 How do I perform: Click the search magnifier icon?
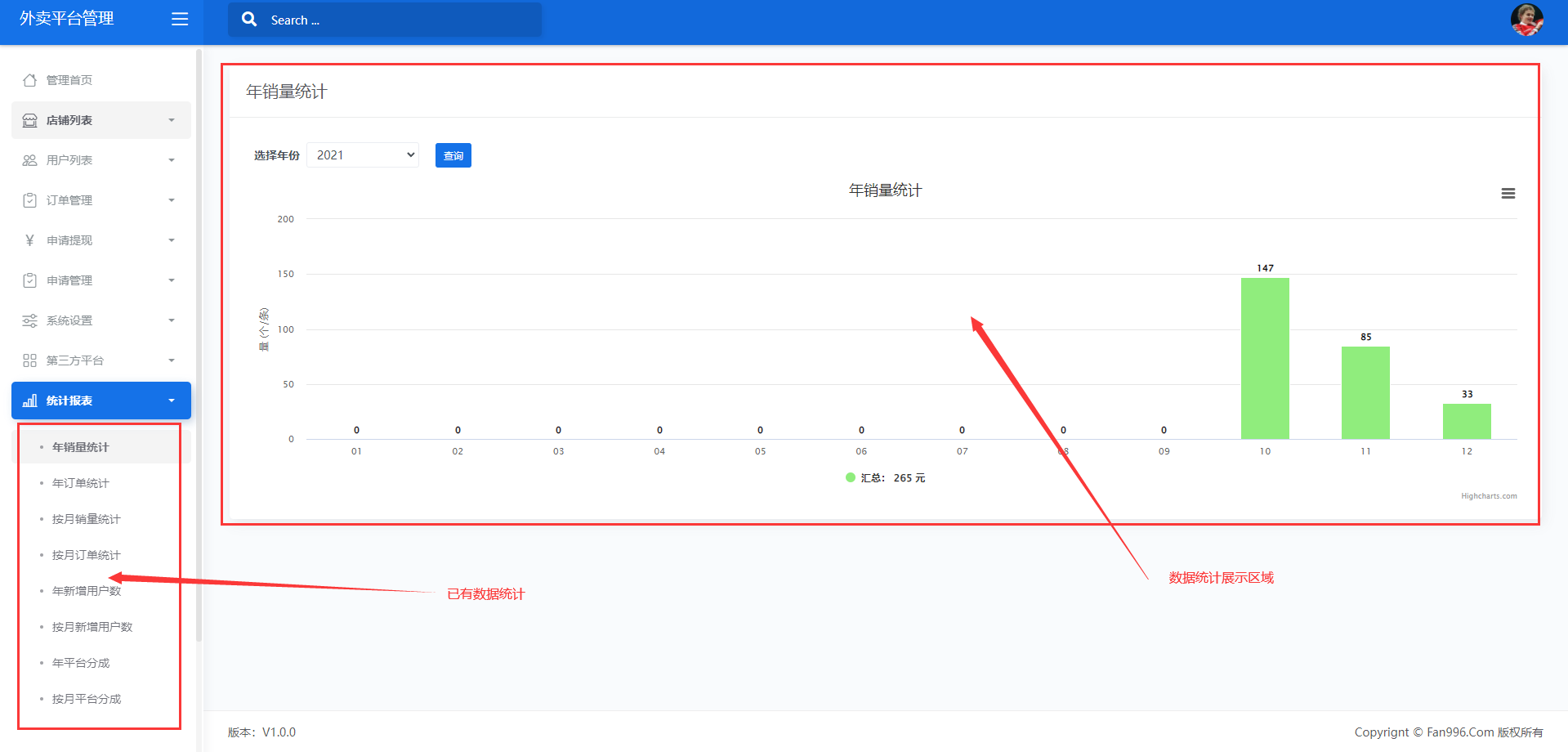coord(249,19)
